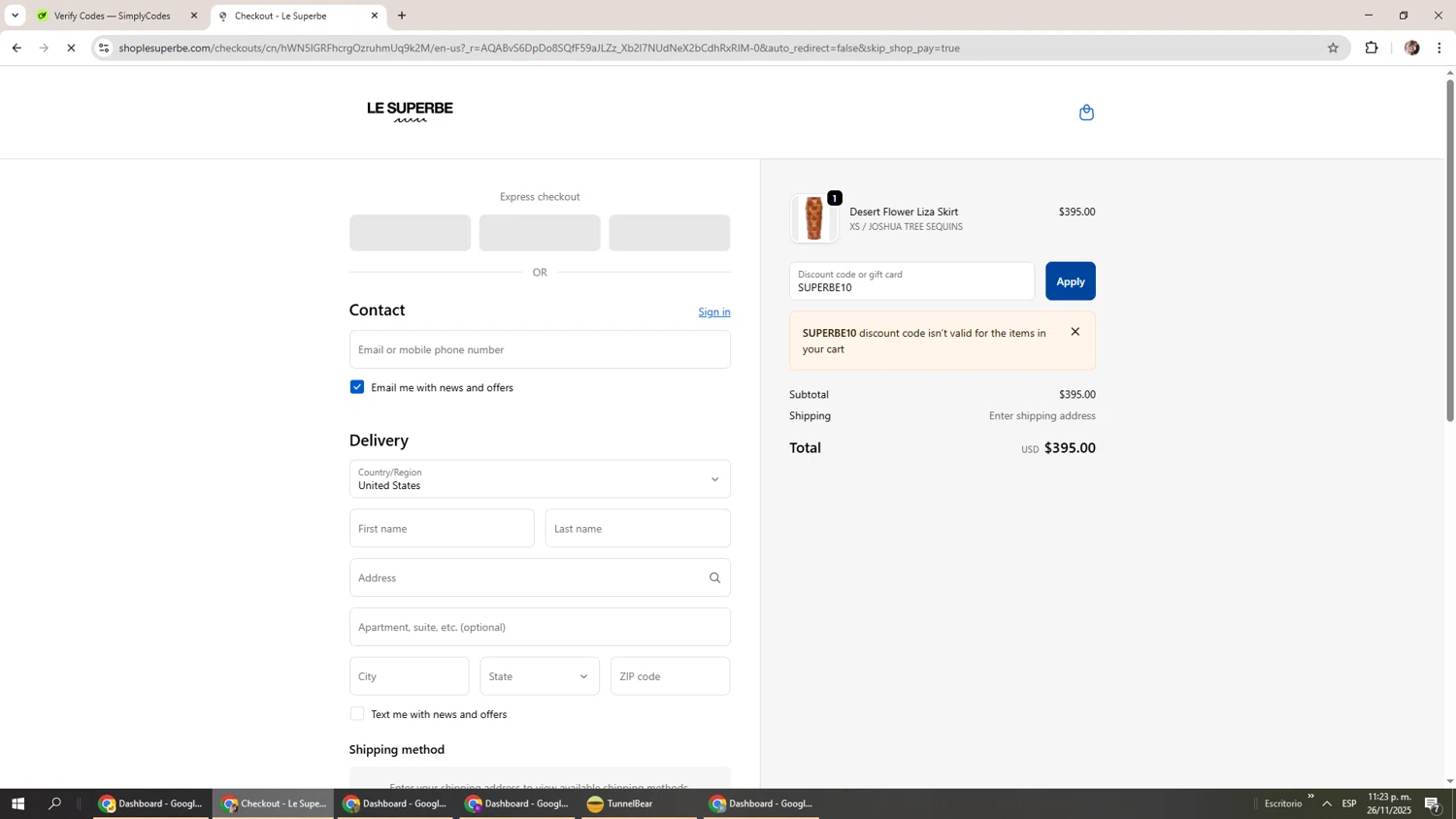Viewport: 1456px width, 819px height.
Task: Click the Apply discount button
Action: click(1071, 281)
